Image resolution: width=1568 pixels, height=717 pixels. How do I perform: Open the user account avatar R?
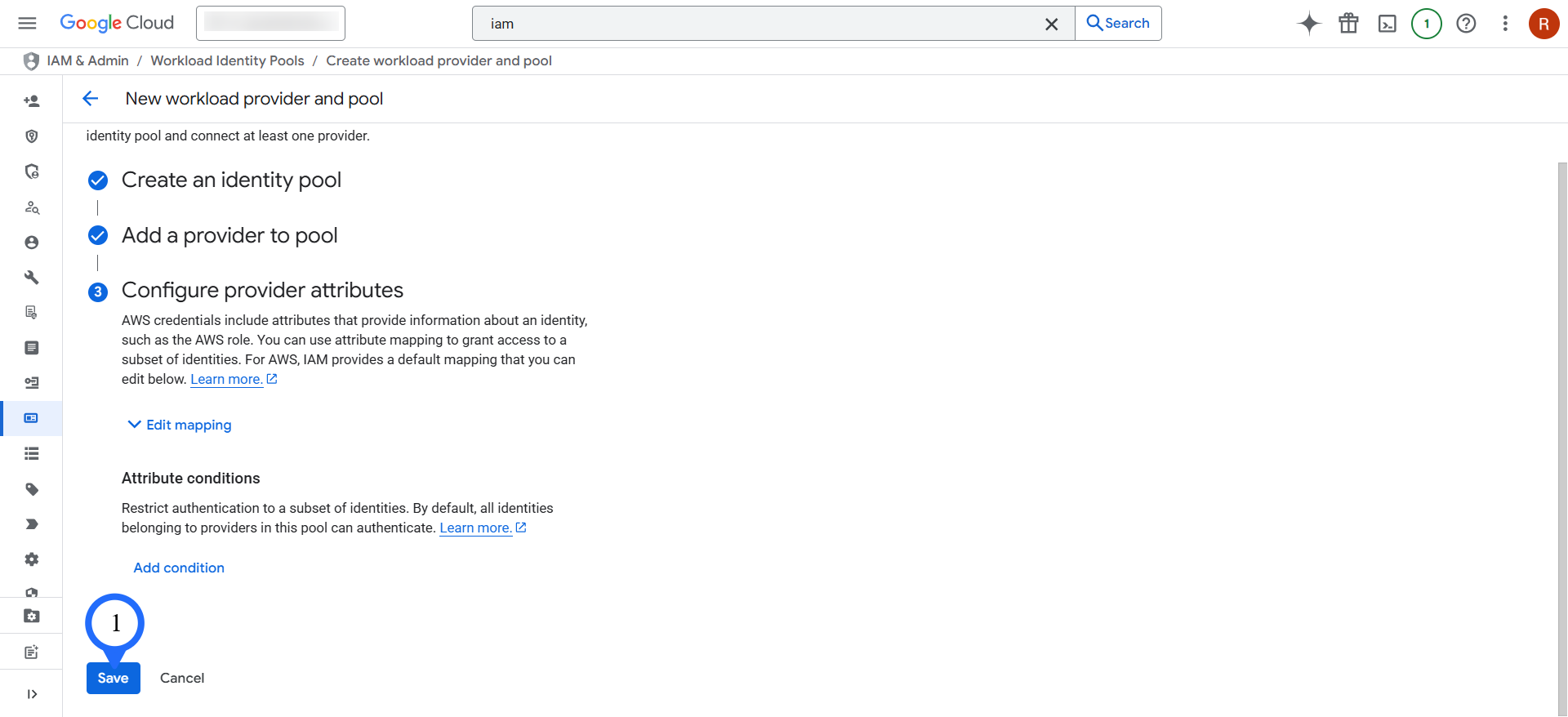pos(1543,24)
